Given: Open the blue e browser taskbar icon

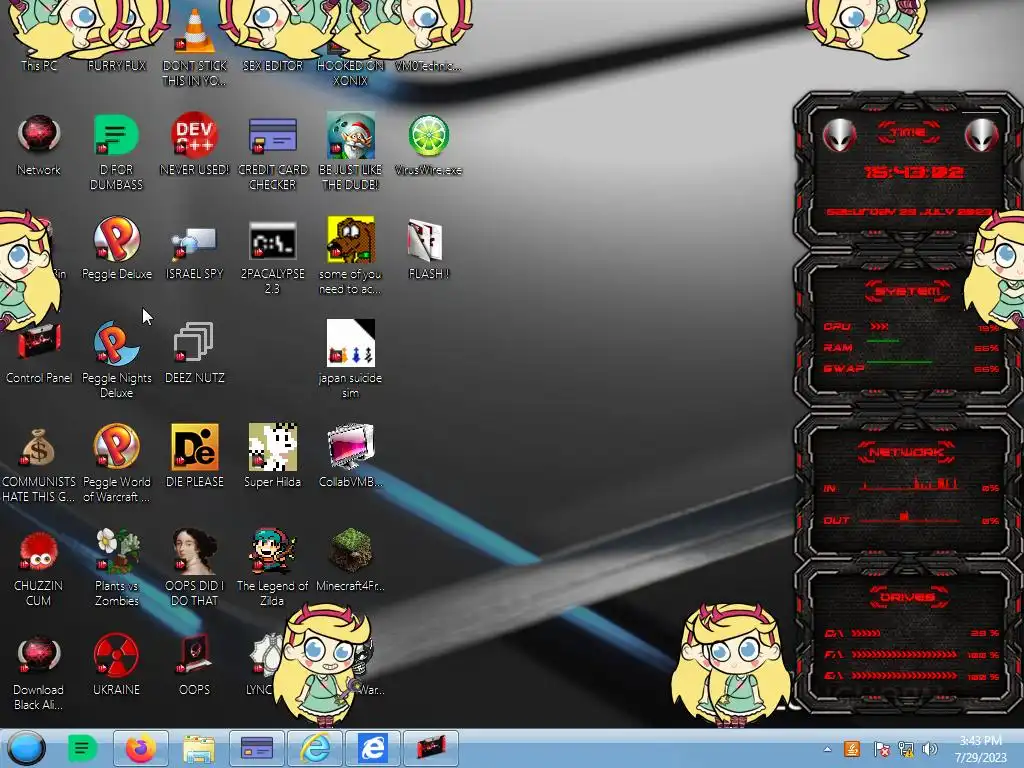Looking at the screenshot, I should (x=372, y=748).
